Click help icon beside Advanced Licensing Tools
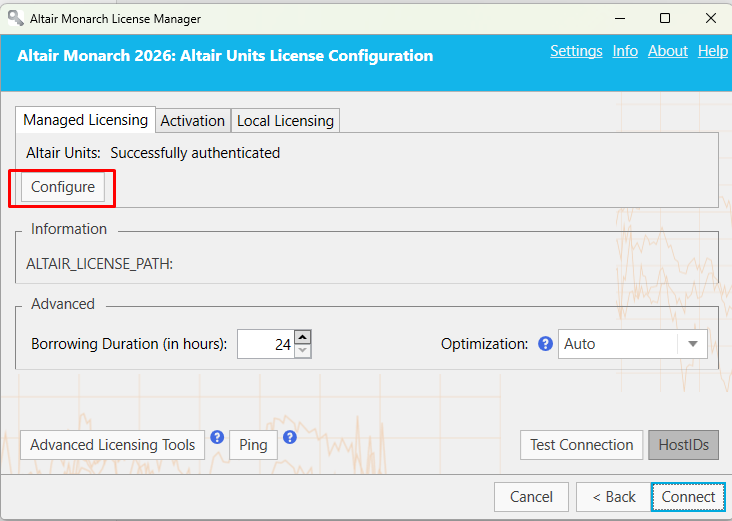This screenshot has width=732, height=521. pos(217,437)
